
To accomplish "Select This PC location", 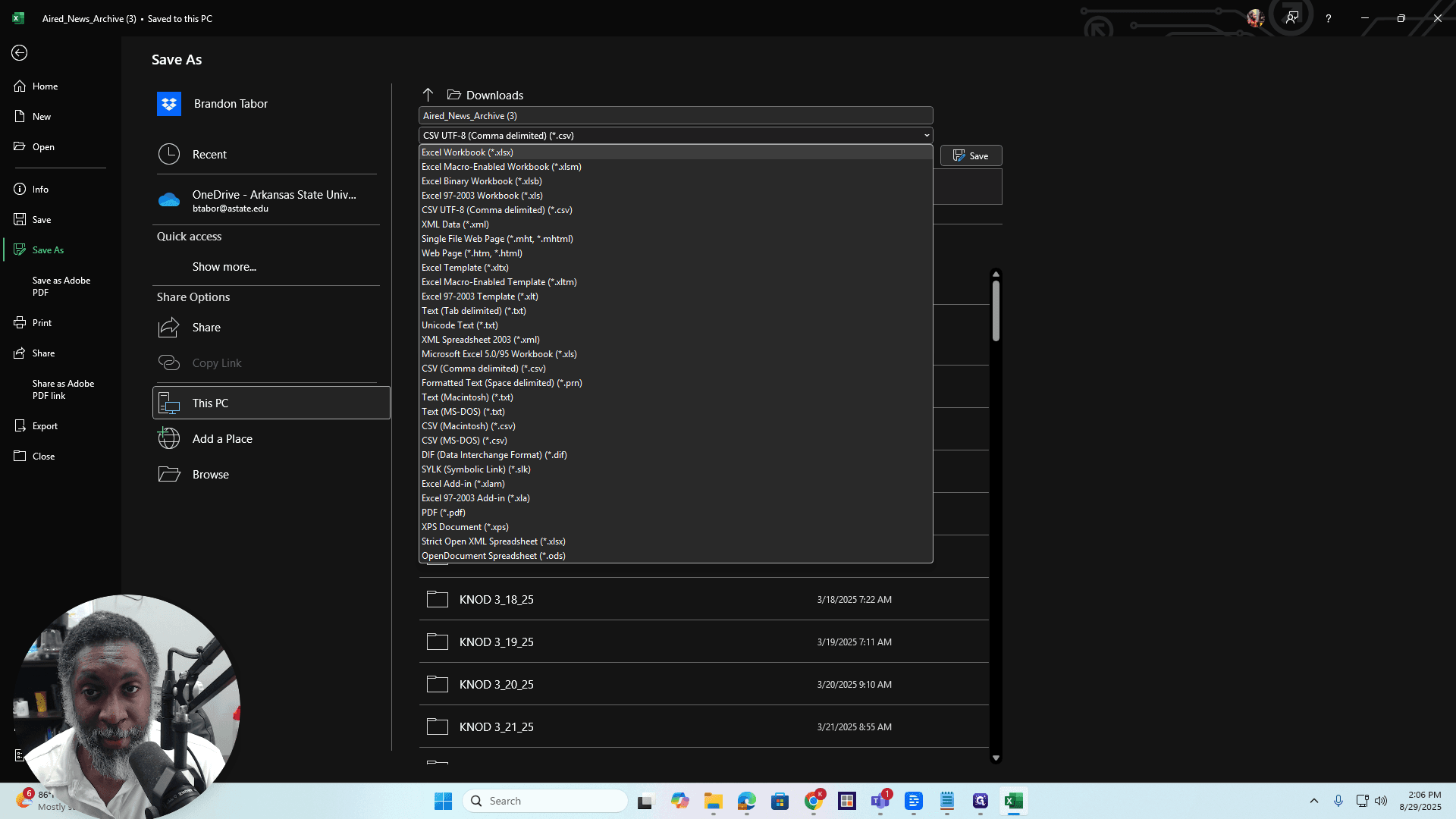I will 271,403.
